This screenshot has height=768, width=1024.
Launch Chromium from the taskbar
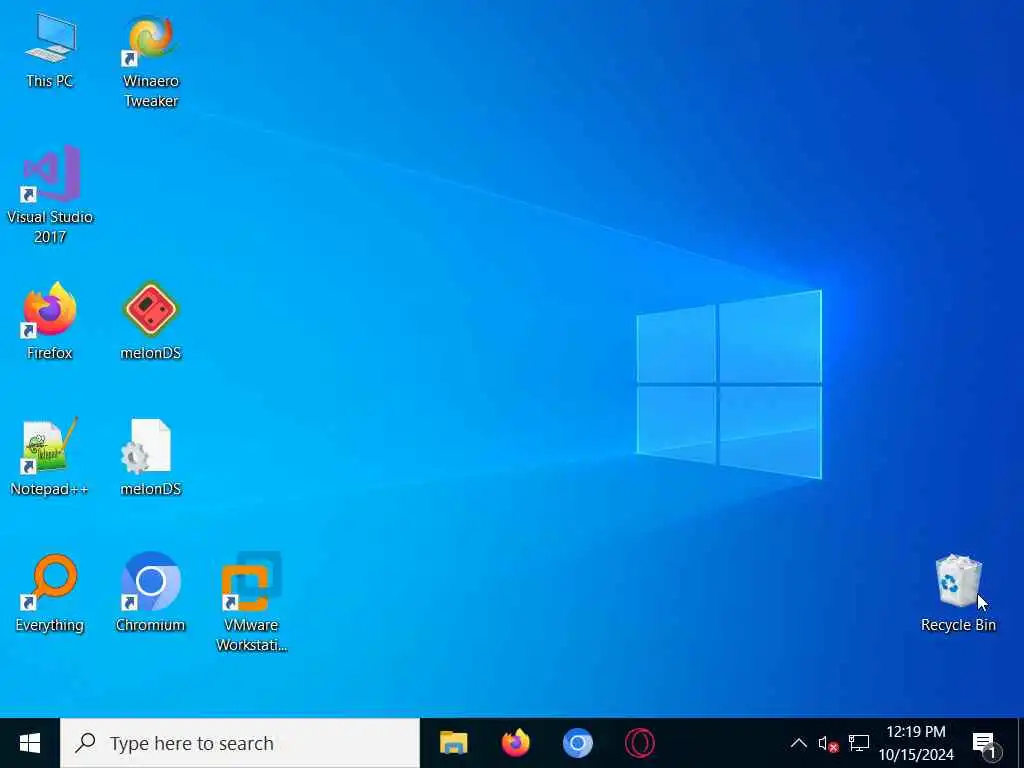coord(577,743)
